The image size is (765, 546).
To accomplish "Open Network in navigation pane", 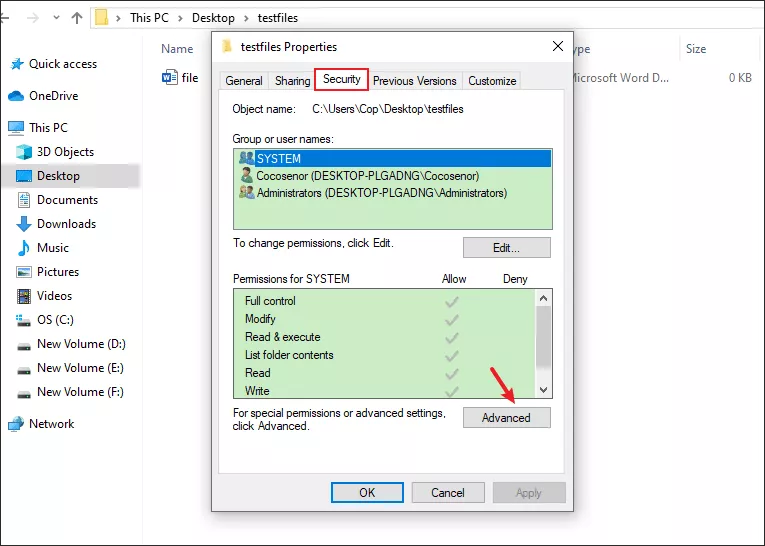I will click(52, 424).
